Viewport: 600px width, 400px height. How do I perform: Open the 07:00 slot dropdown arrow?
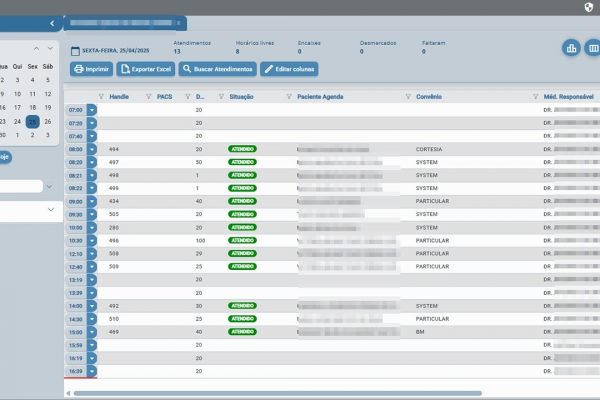pyautogui.click(x=92, y=110)
